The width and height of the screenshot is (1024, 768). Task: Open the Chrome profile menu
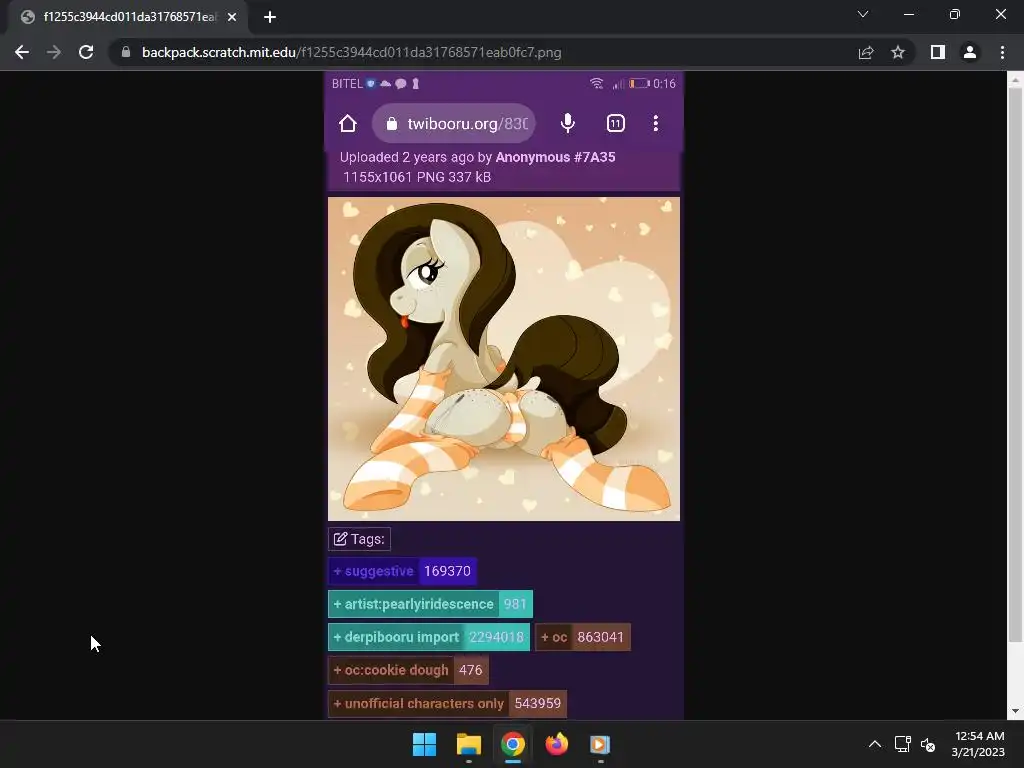(x=970, y=52)
